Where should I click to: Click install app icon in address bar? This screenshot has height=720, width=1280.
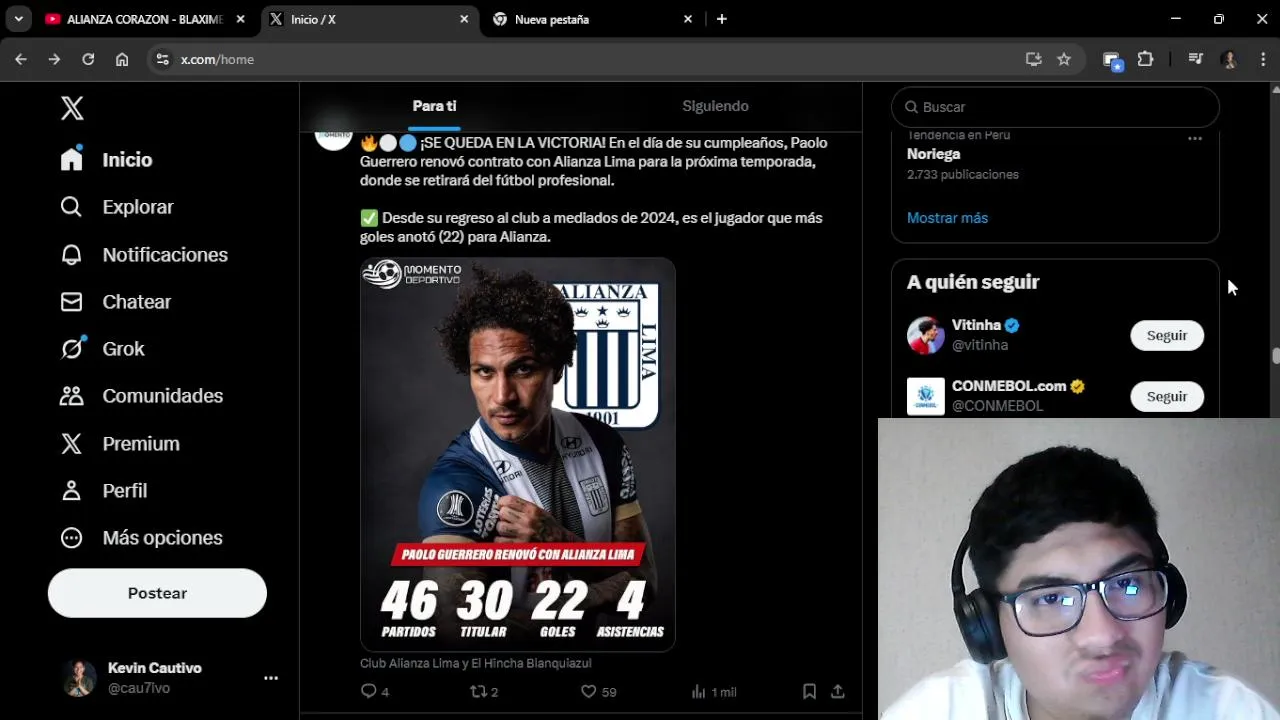click(1034, 60)
